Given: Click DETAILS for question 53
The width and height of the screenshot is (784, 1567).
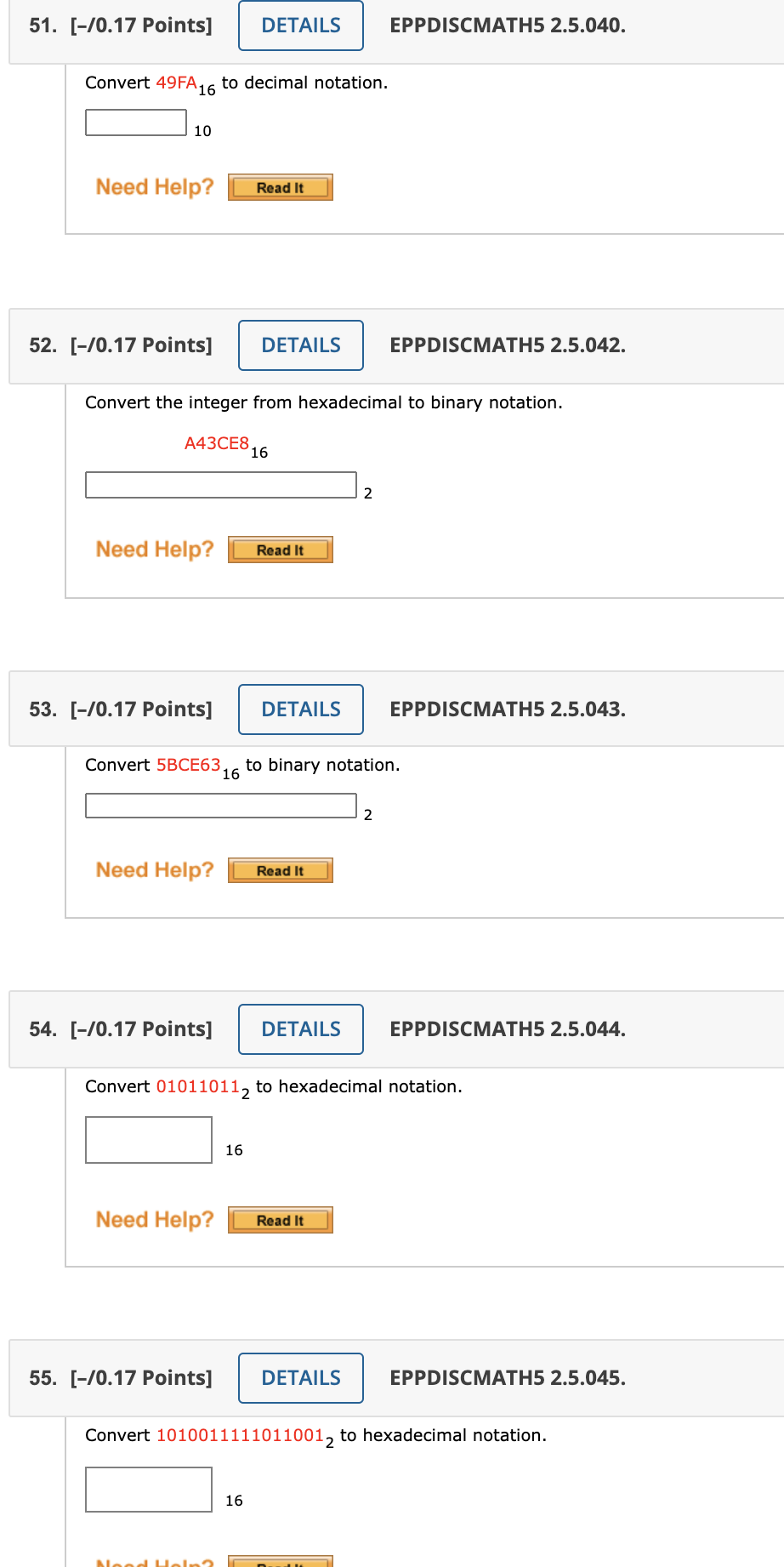Looking at the screenshot, I should click(300, 709).
